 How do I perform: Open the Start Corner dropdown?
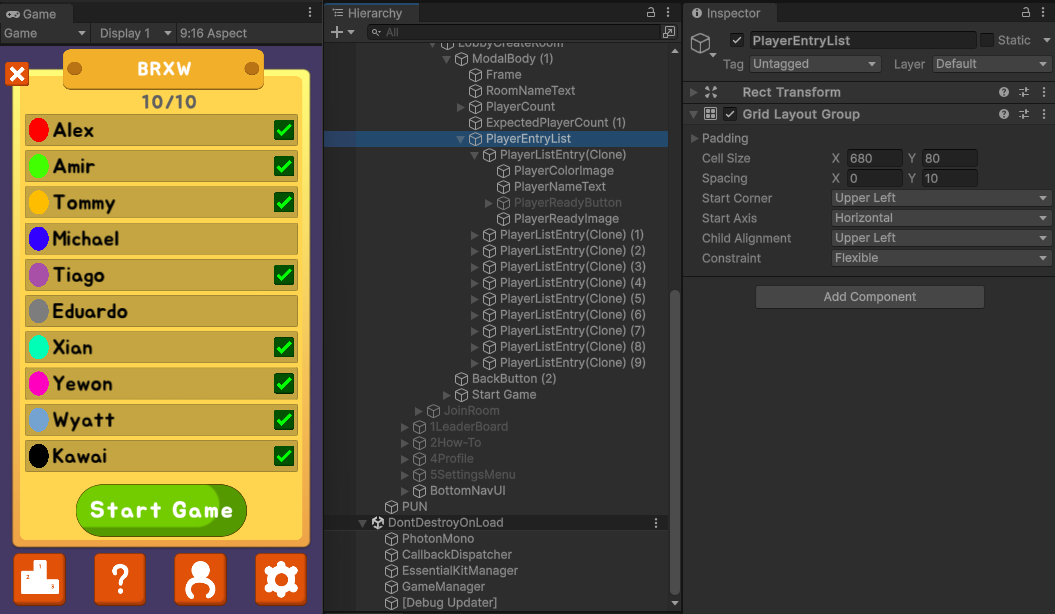[941, 198]
